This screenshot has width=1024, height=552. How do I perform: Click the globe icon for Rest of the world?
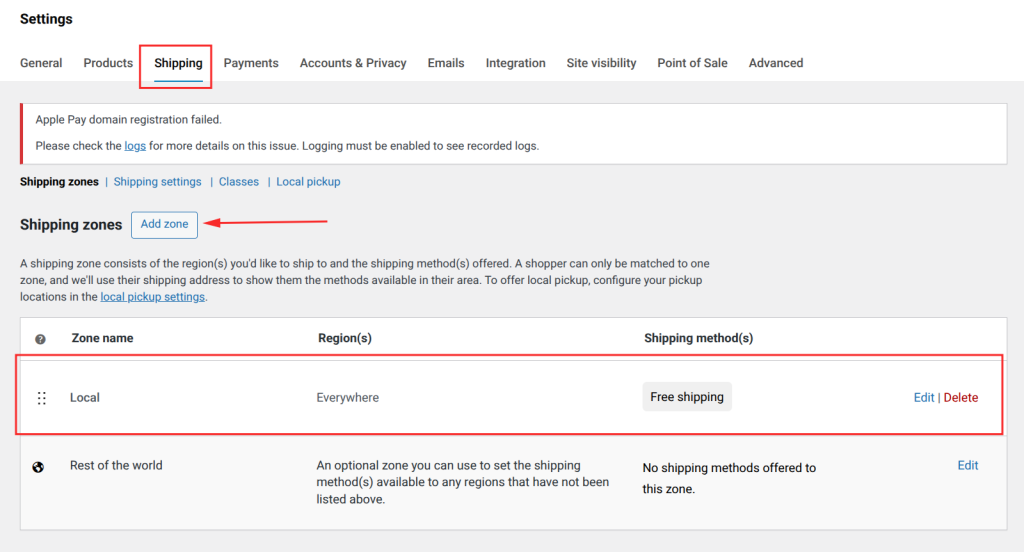click(x=39, y=467)
